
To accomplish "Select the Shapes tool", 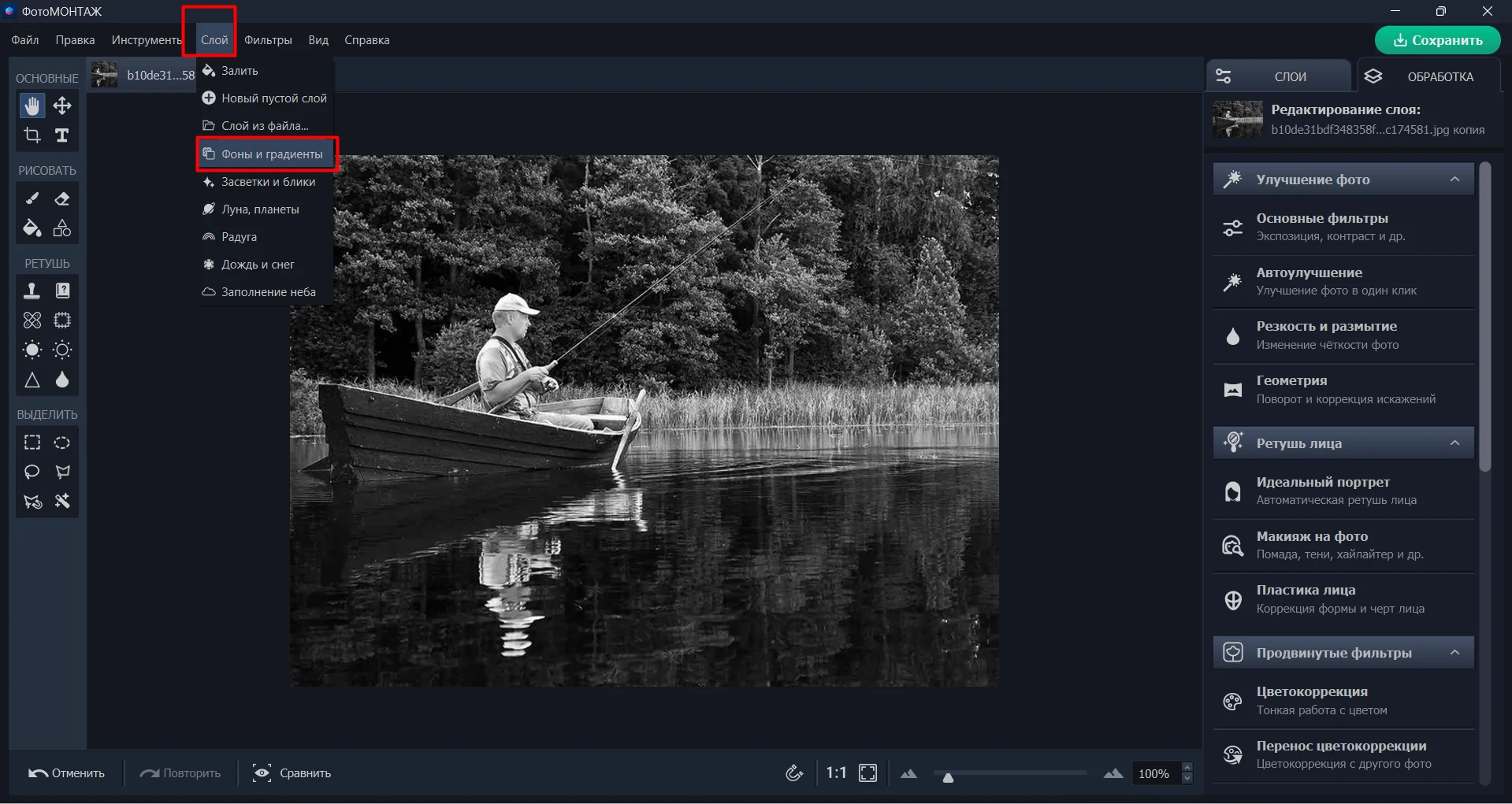I will pos(62,228).
